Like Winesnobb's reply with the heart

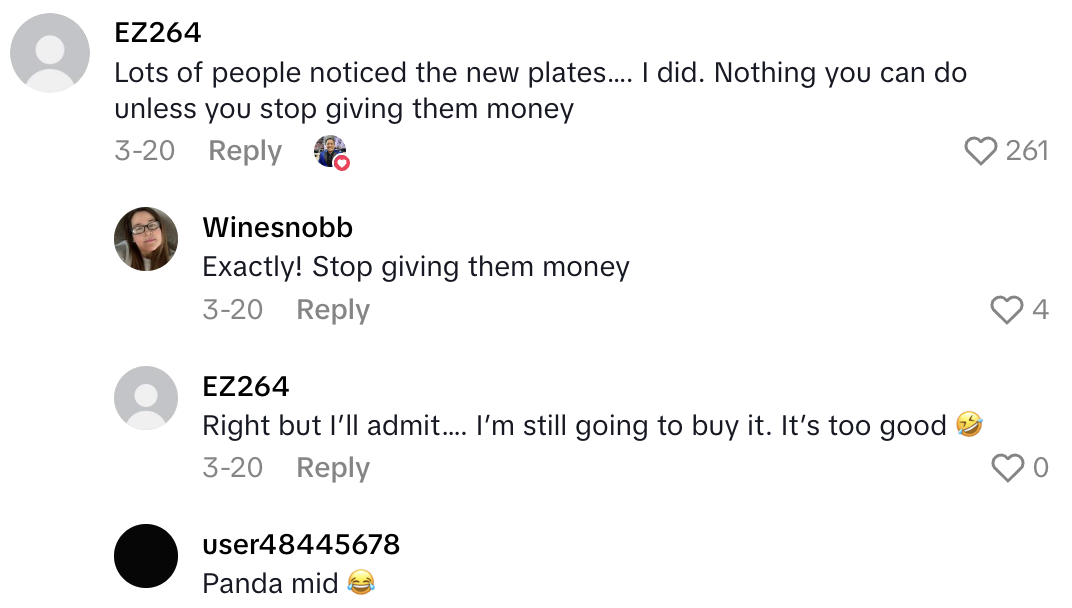tap(1007, 310)
